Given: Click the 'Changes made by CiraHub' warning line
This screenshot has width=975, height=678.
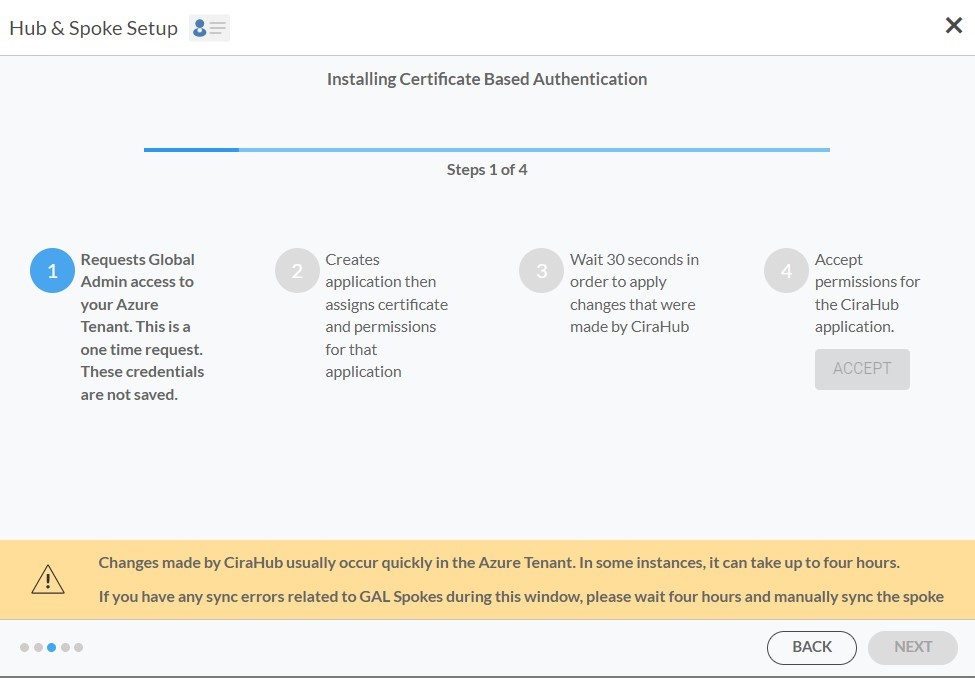Looking at the screenshot, I should 499,563.
